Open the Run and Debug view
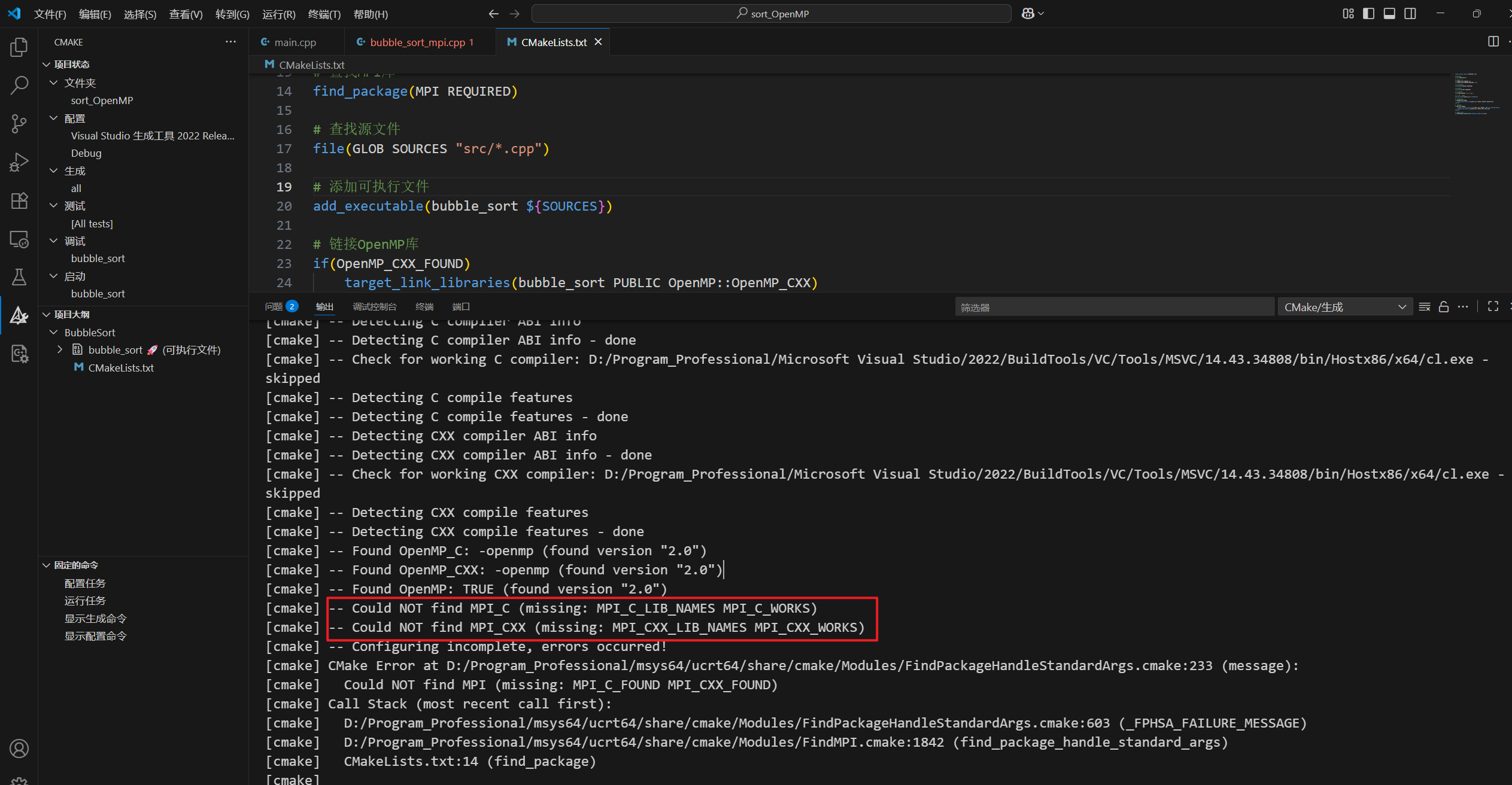 19,162
